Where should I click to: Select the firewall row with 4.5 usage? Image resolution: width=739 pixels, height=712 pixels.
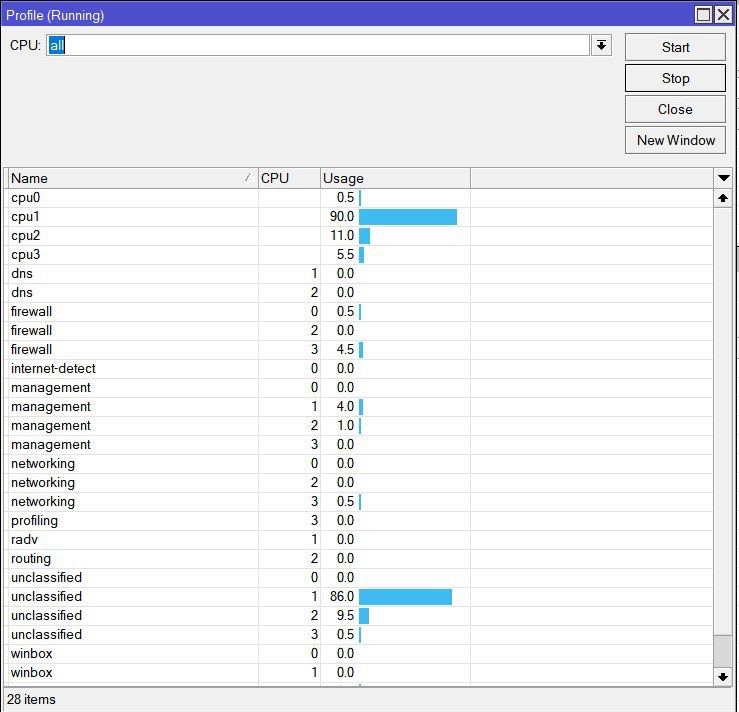pyautogui.click(x=361, y=350)
